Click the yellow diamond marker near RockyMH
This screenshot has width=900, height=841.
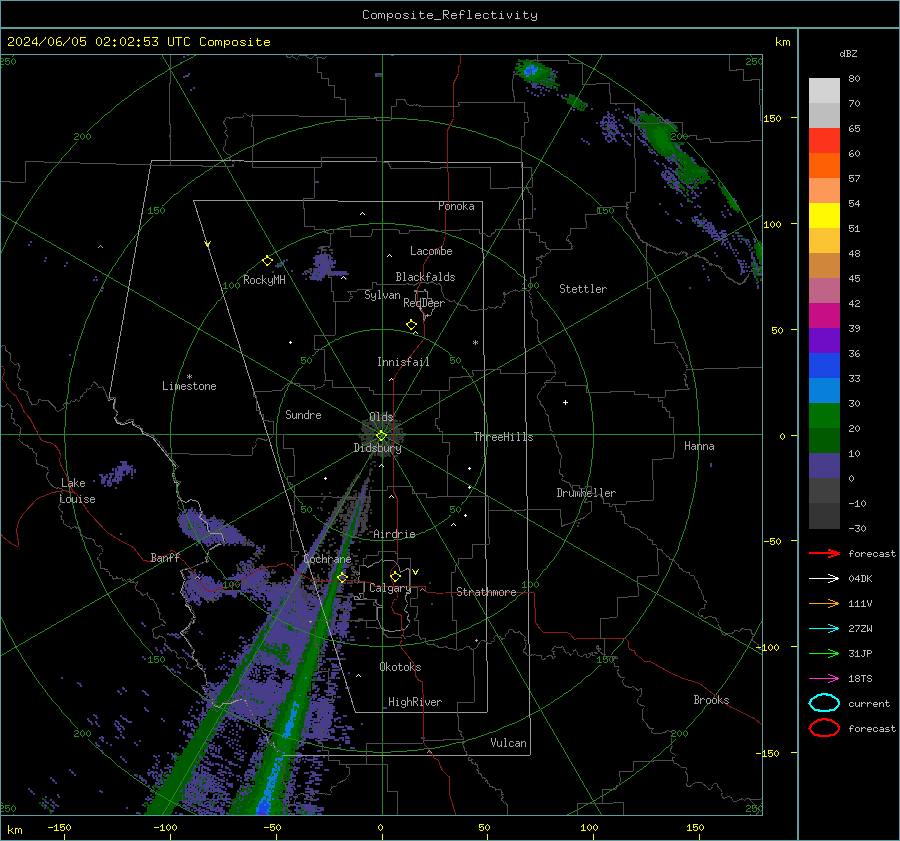(x=267, y=261)
